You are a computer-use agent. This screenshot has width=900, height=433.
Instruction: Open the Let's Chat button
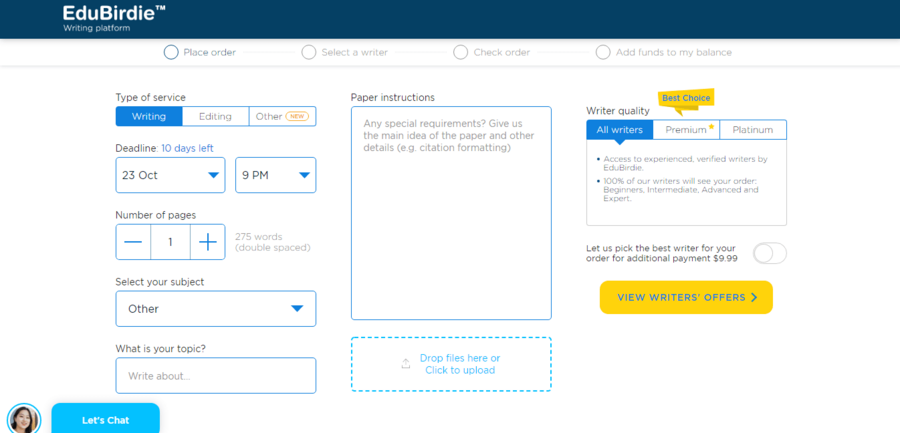coord(105,420)
